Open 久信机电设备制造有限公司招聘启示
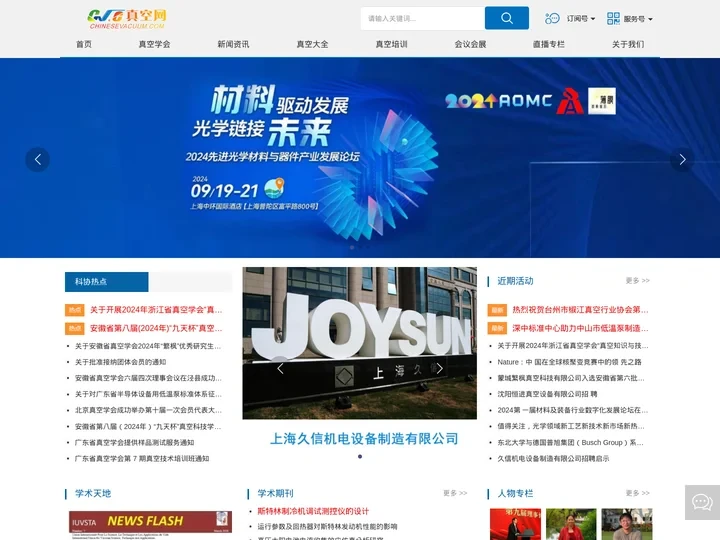The width and height of the screenshot is (720, 540). (x=553, y=458)
